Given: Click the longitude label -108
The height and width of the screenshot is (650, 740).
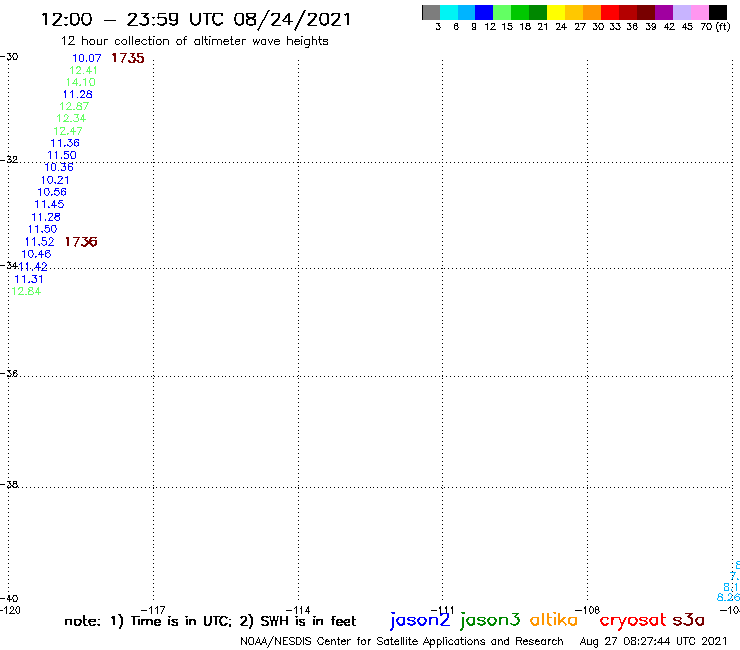Looking at the screenshot, I should click(588, 610).
